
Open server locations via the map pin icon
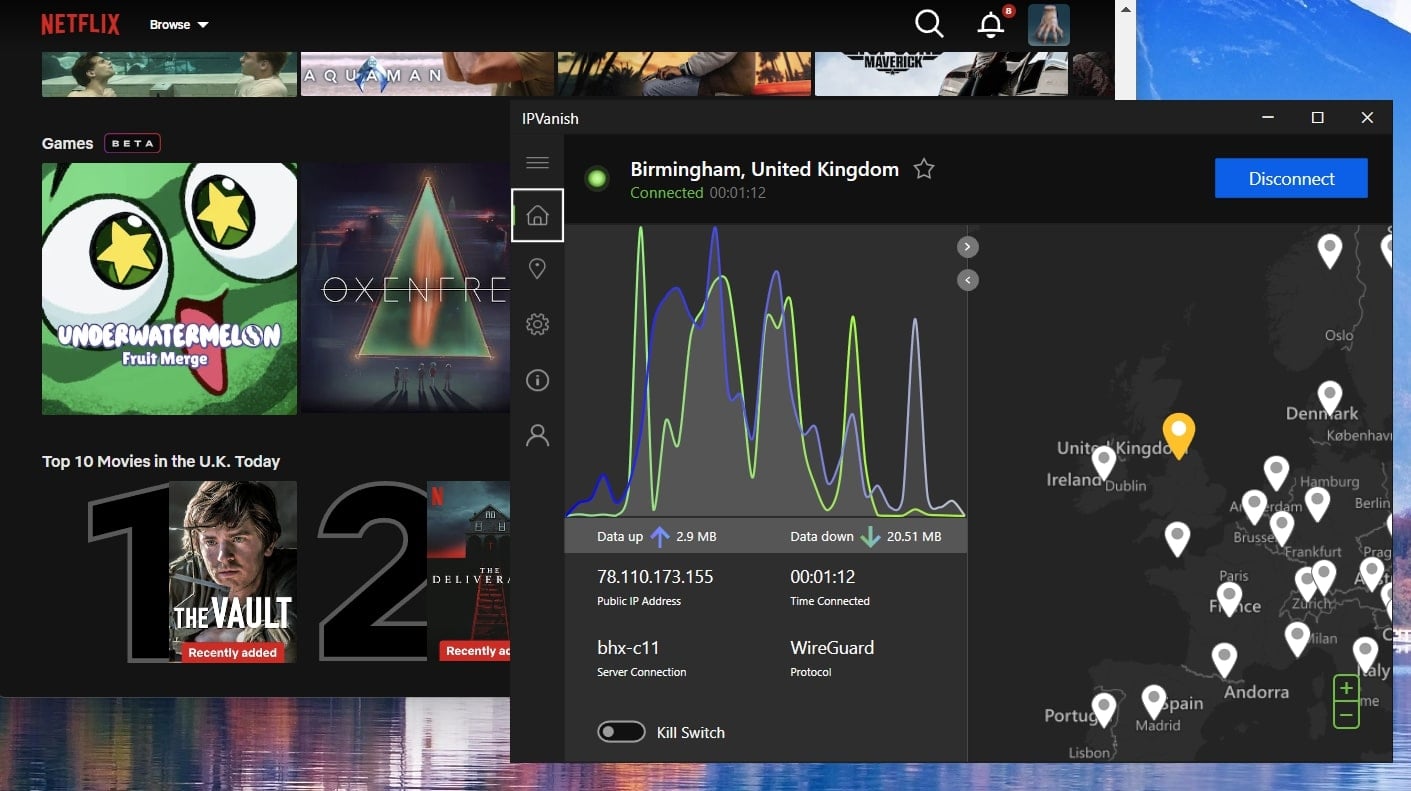tap(537, 268)
